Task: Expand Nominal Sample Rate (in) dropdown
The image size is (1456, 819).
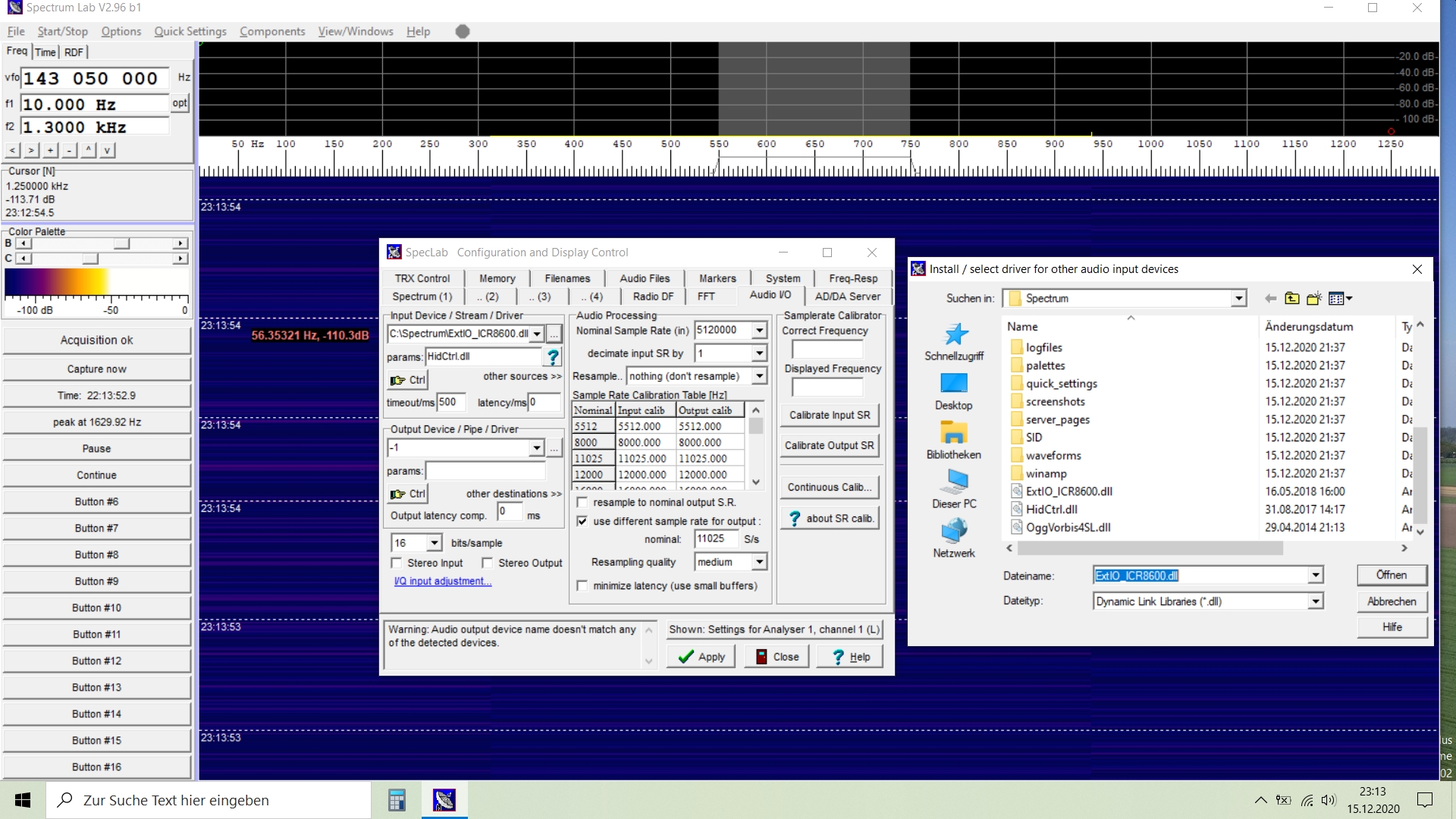Action: click(759, 331)
